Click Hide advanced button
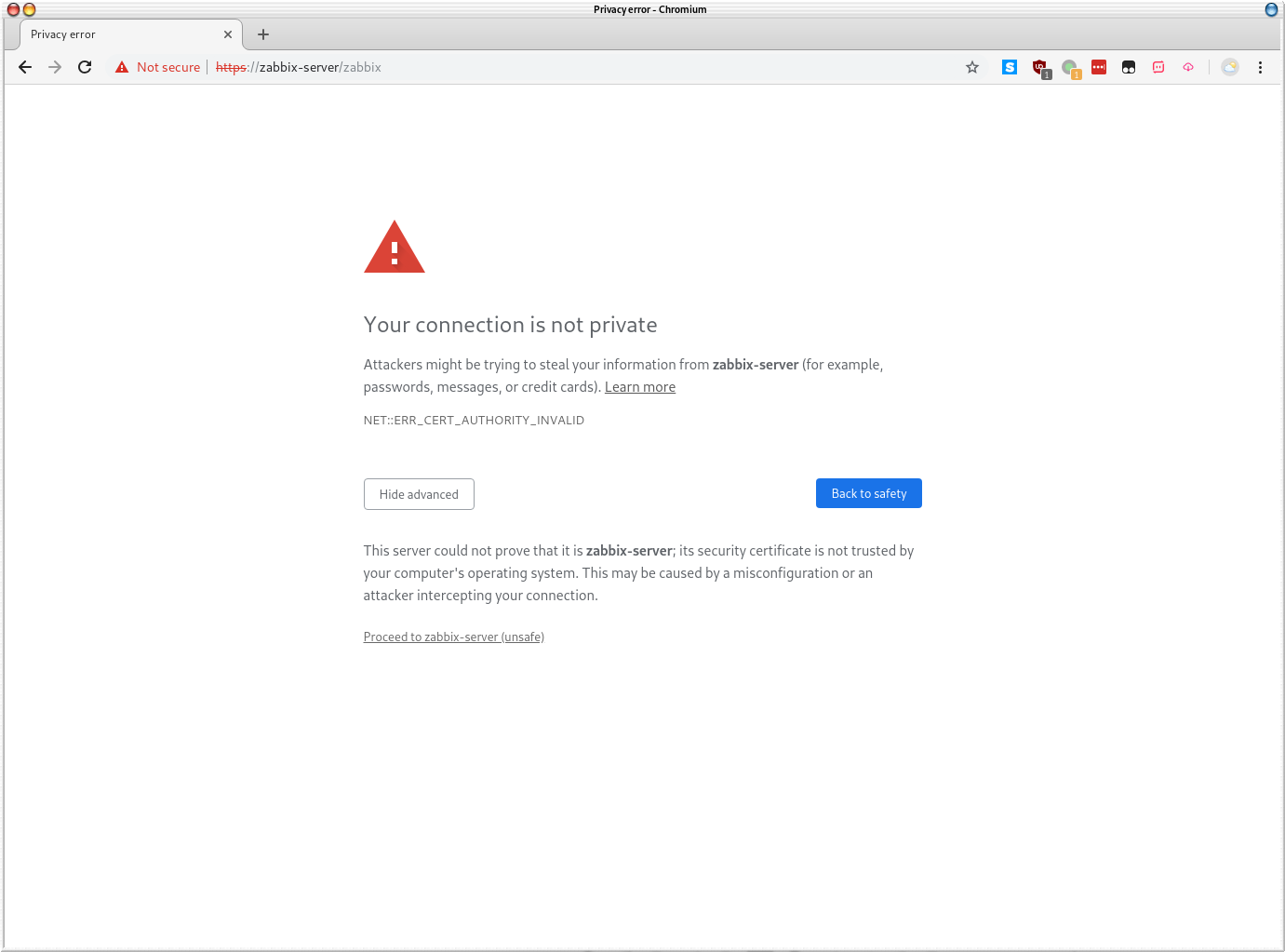This screenshot has width=1285, height=952. coord(419,494)
